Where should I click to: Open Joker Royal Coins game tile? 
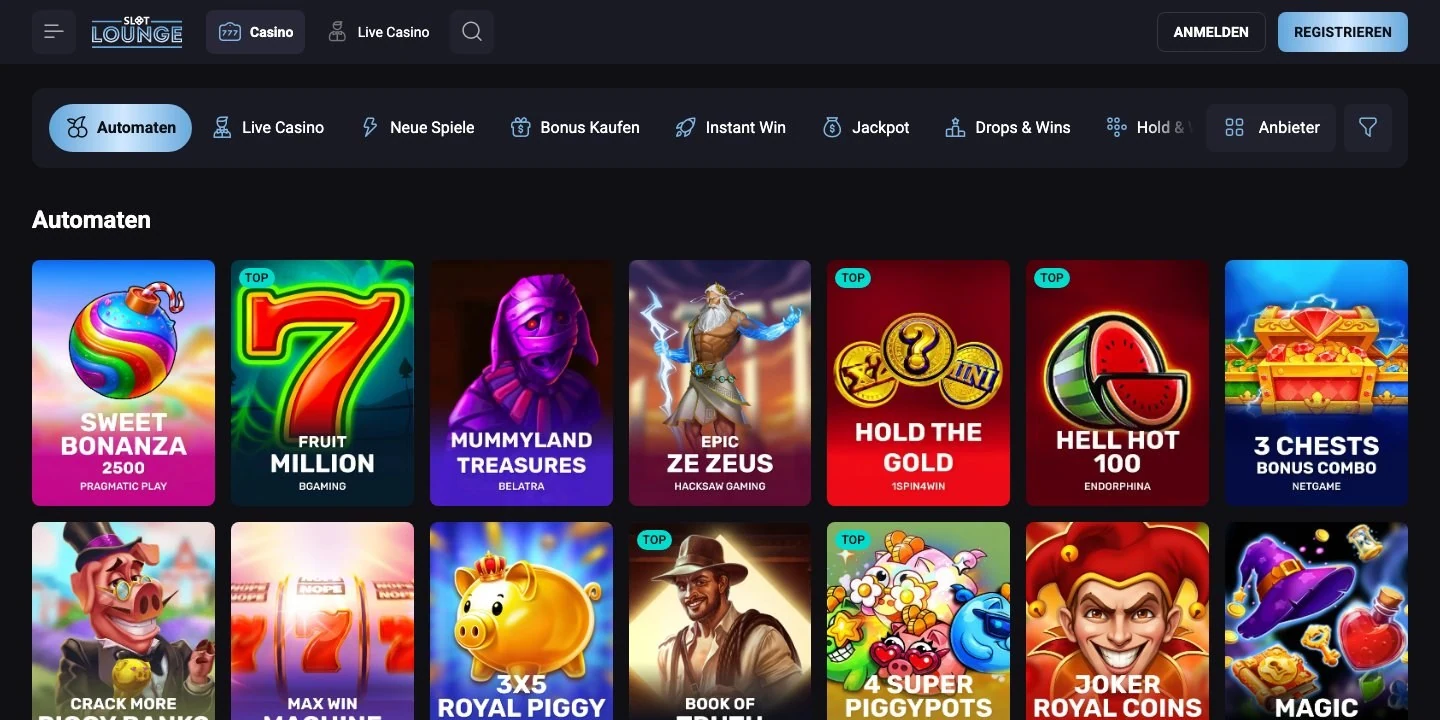pyautogui.click(x=1117, y=621)
